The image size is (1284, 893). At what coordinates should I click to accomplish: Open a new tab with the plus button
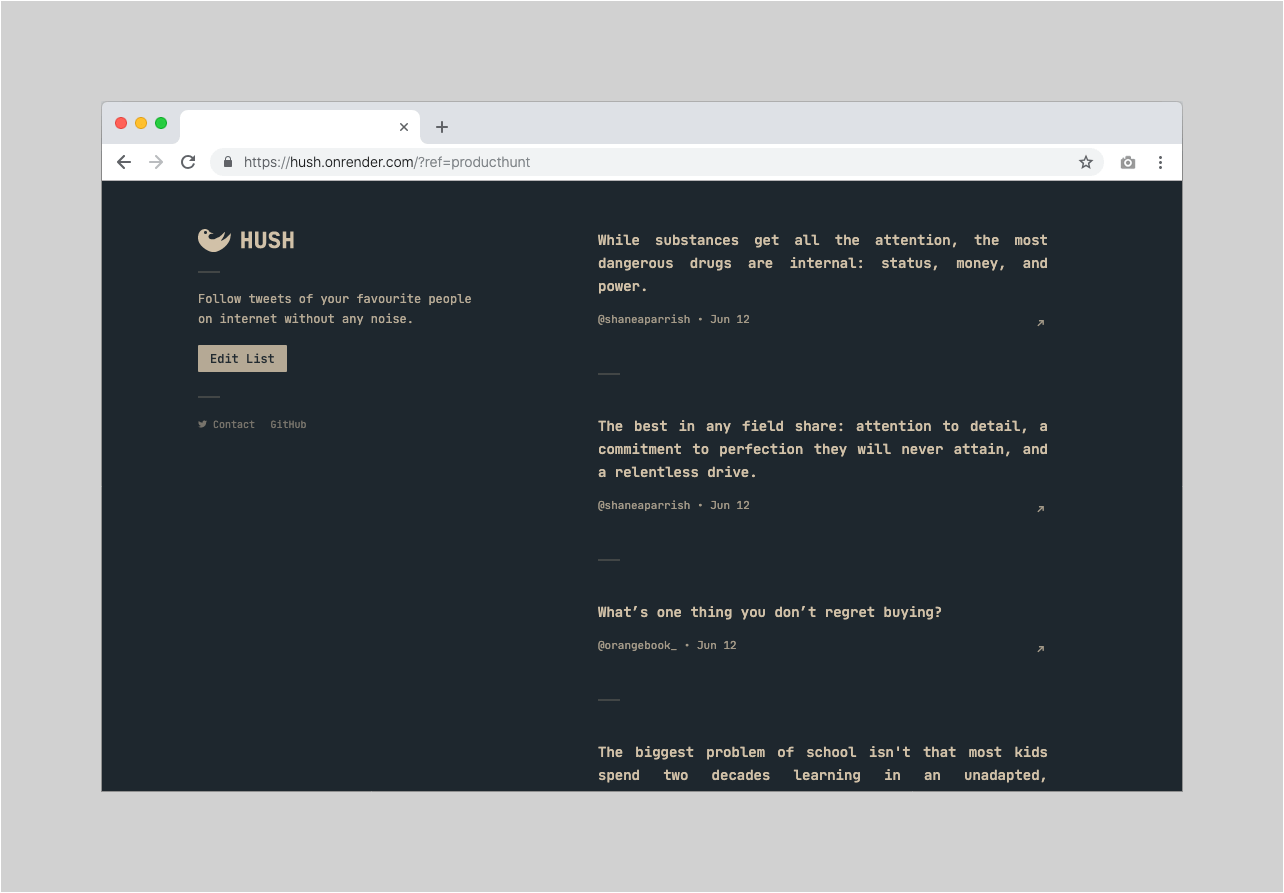442,127
